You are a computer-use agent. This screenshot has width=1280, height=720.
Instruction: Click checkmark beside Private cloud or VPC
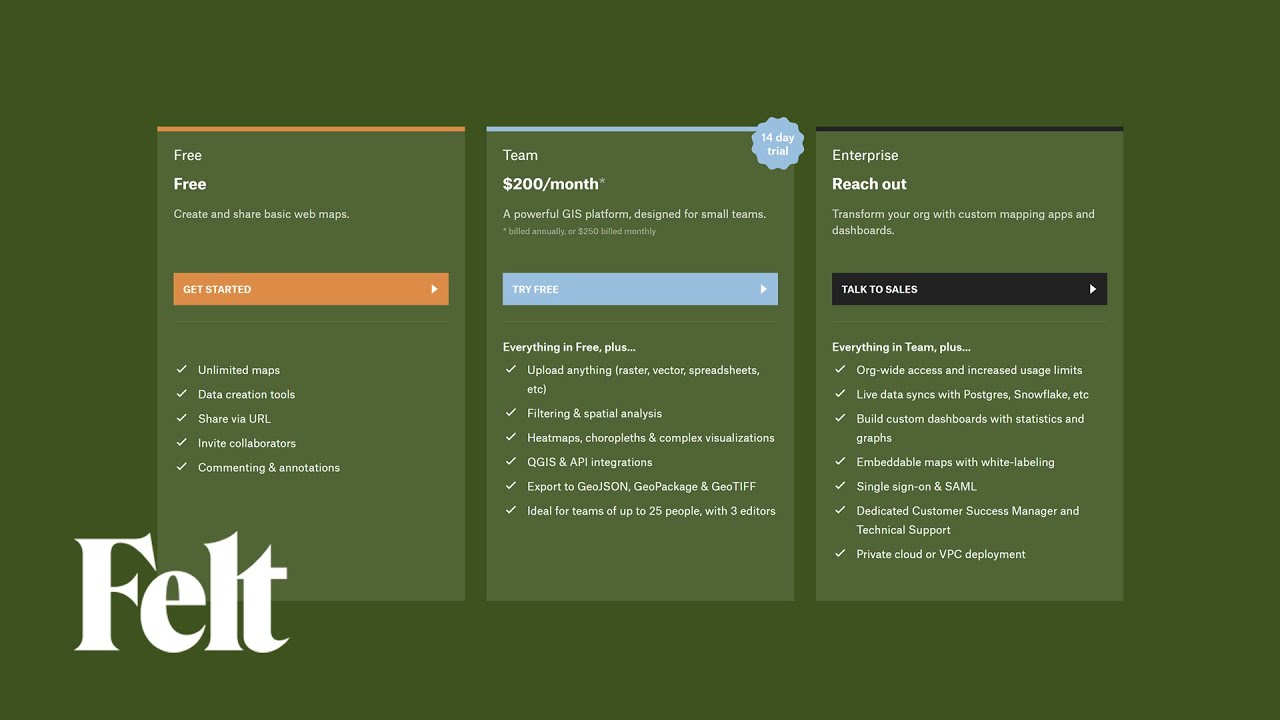[x=839, y=553]
